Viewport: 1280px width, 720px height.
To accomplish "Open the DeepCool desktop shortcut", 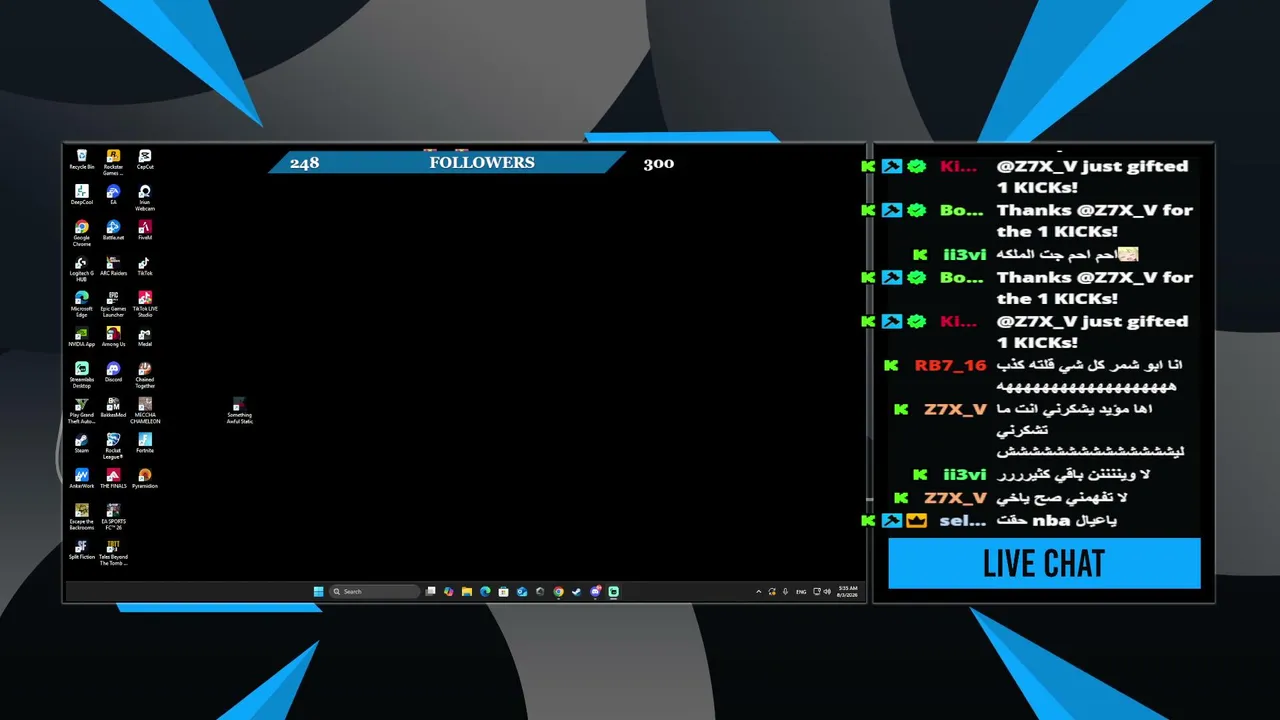I will click(82, 195).
